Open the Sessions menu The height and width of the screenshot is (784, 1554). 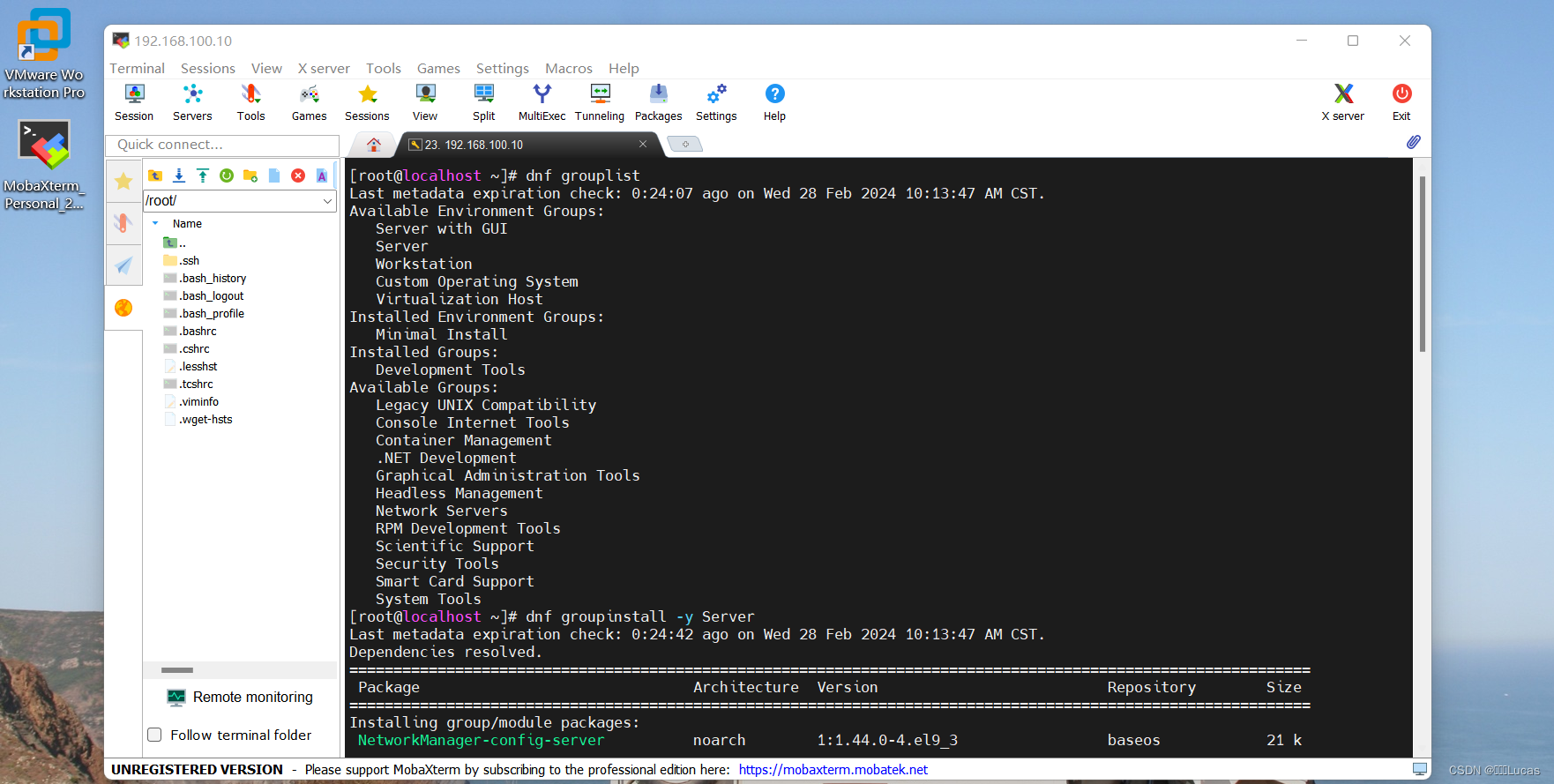[x=208, y=68]
